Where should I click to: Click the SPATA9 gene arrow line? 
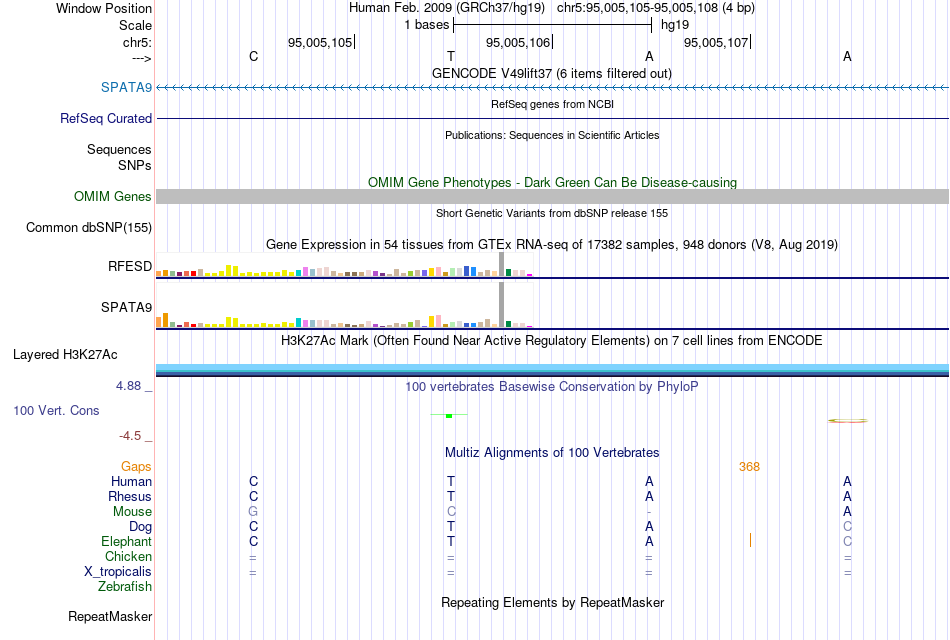click(x=552, y=88)
